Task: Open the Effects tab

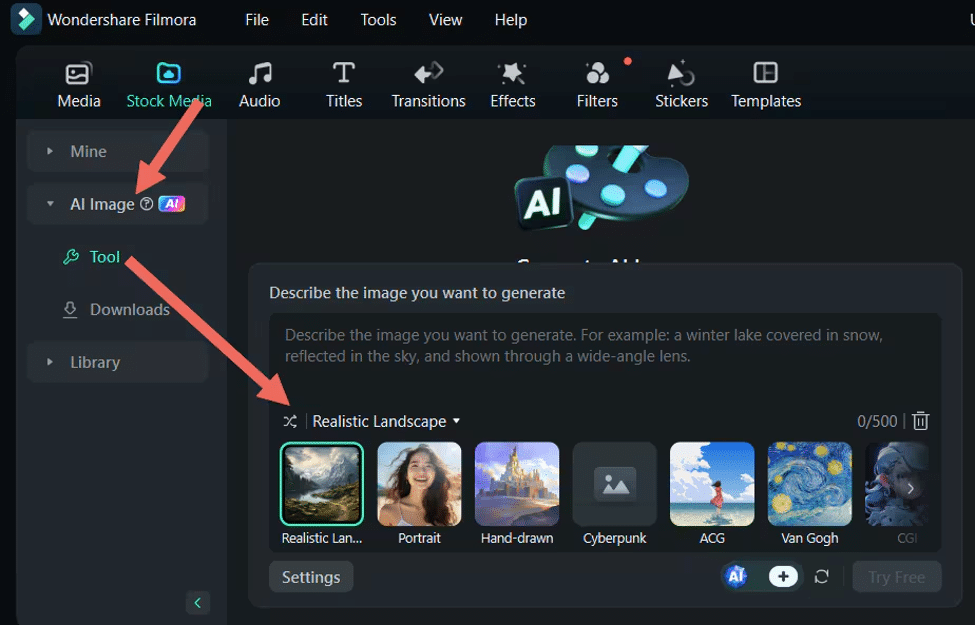Action: 513,85
